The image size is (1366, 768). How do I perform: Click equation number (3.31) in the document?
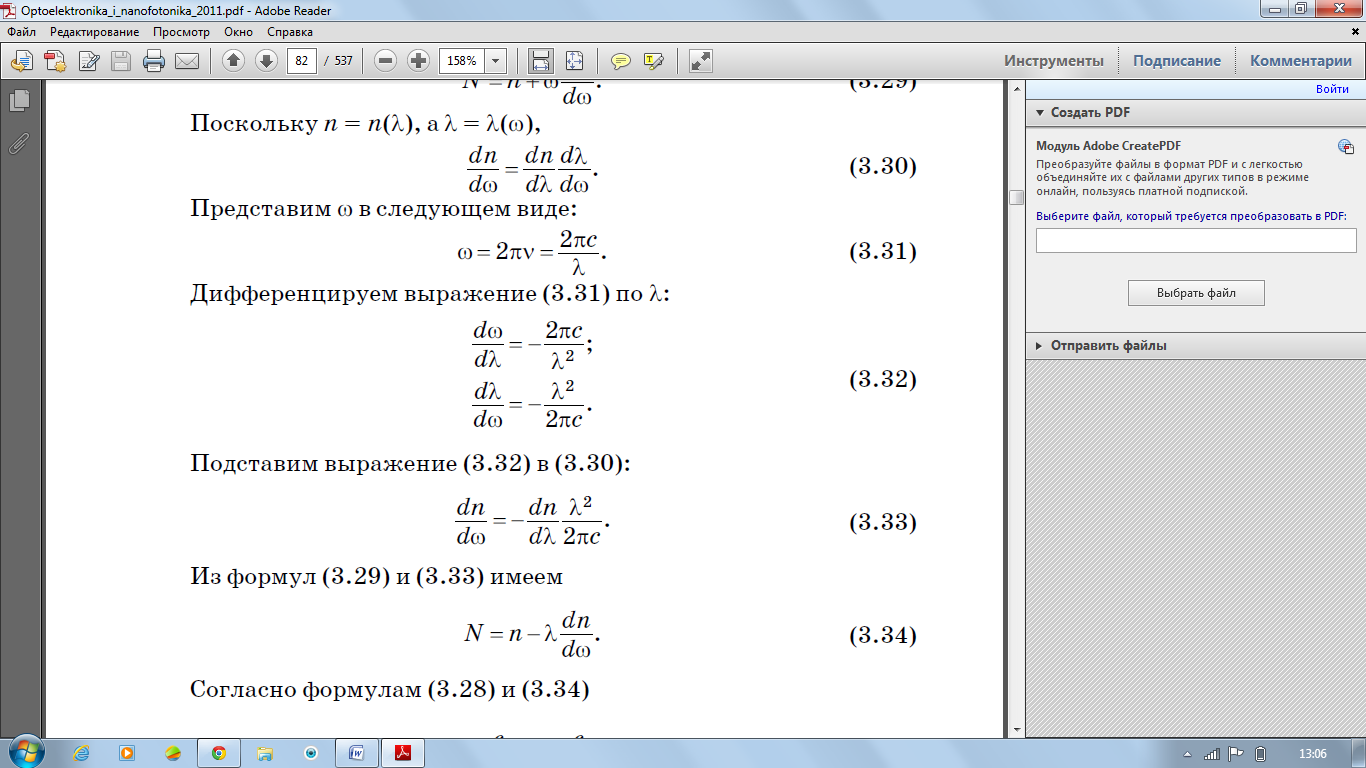pos(882,251)
